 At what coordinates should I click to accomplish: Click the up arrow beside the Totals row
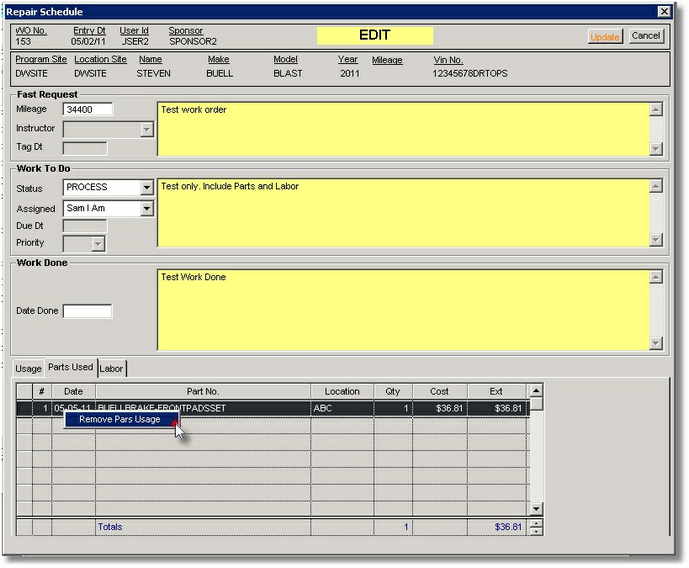536,522
